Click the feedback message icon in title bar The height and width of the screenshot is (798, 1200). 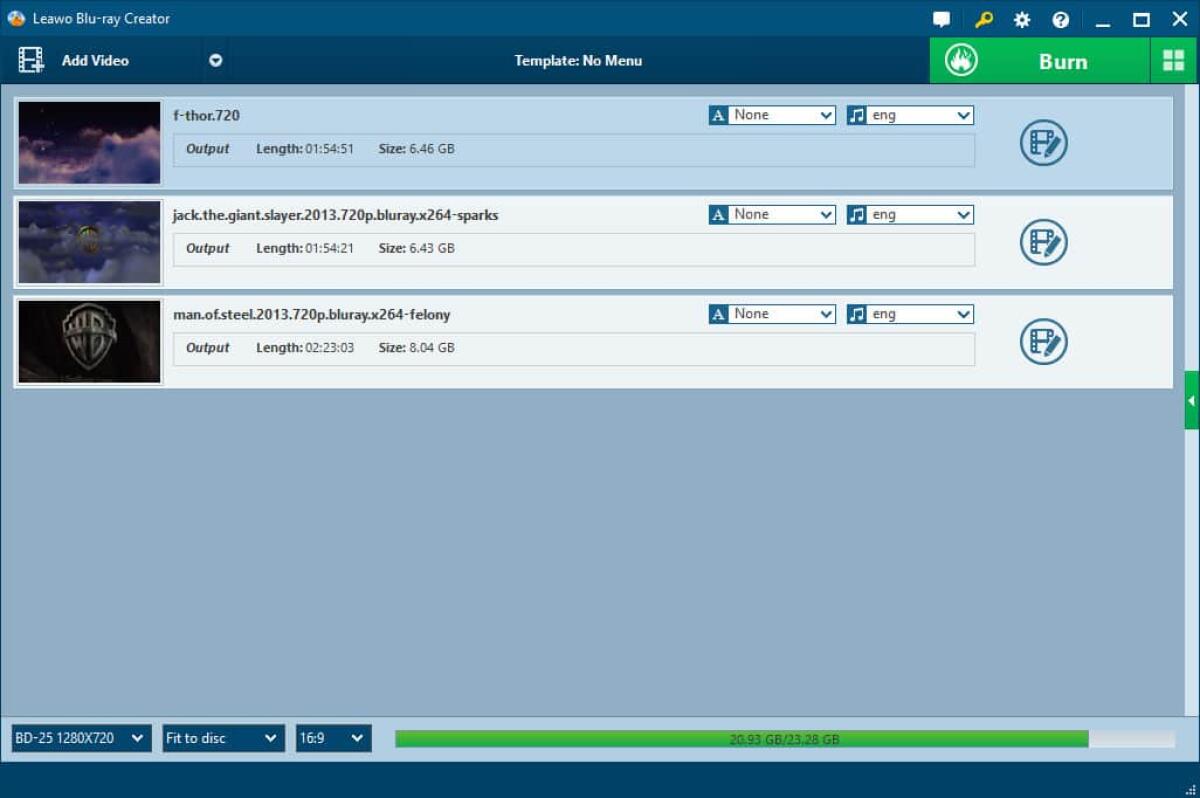[x=941, y=19]
